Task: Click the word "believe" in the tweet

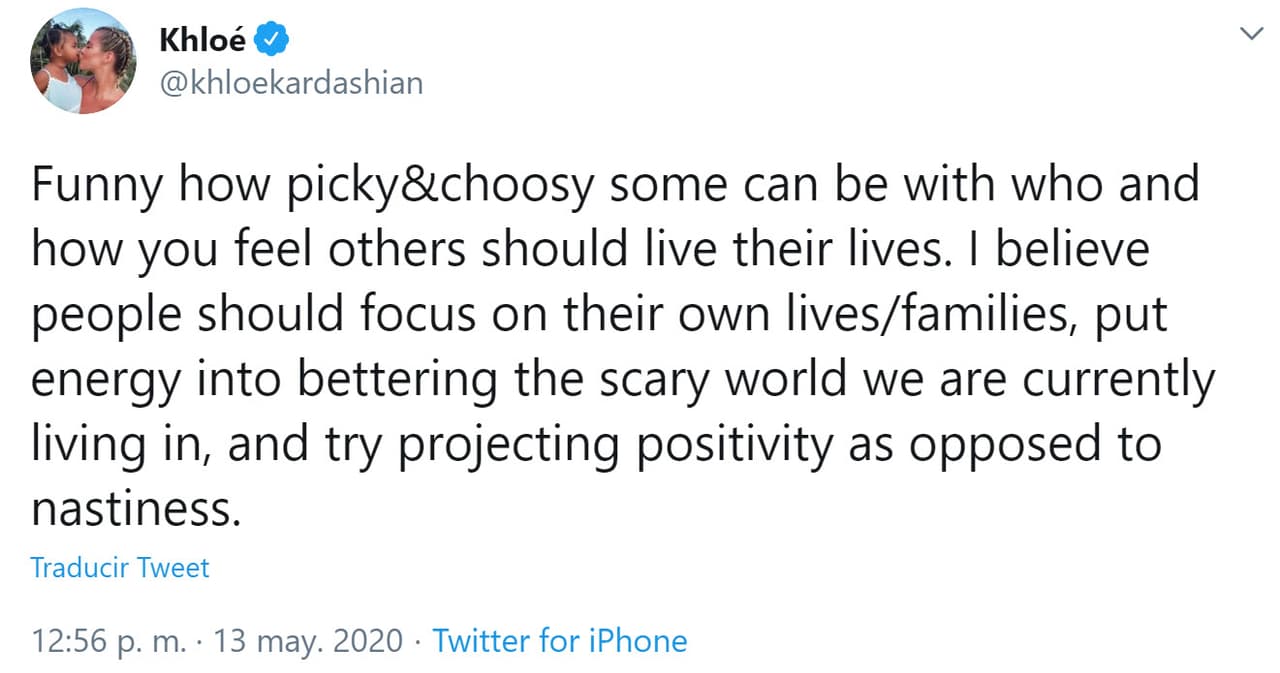Action: (1071, 252)
